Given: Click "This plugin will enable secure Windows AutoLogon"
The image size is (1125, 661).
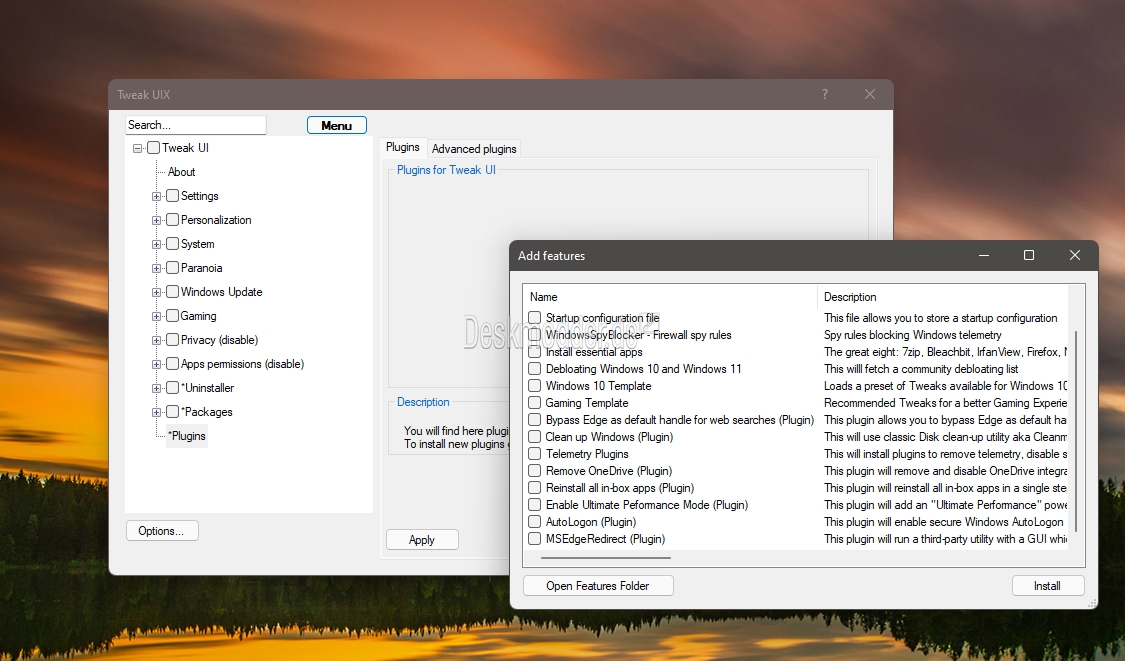Looking at the screenshot, I should 943,522.
